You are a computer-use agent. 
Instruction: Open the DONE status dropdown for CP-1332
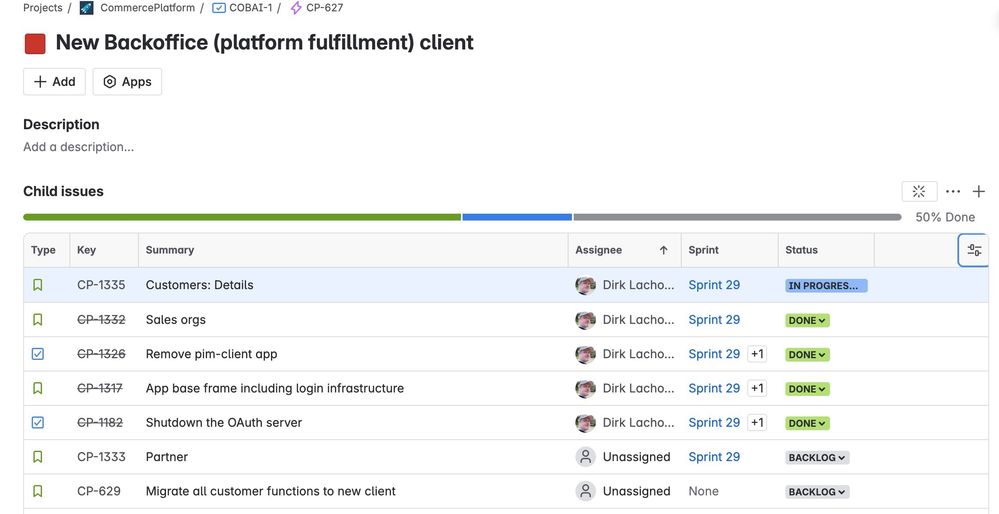807,320
